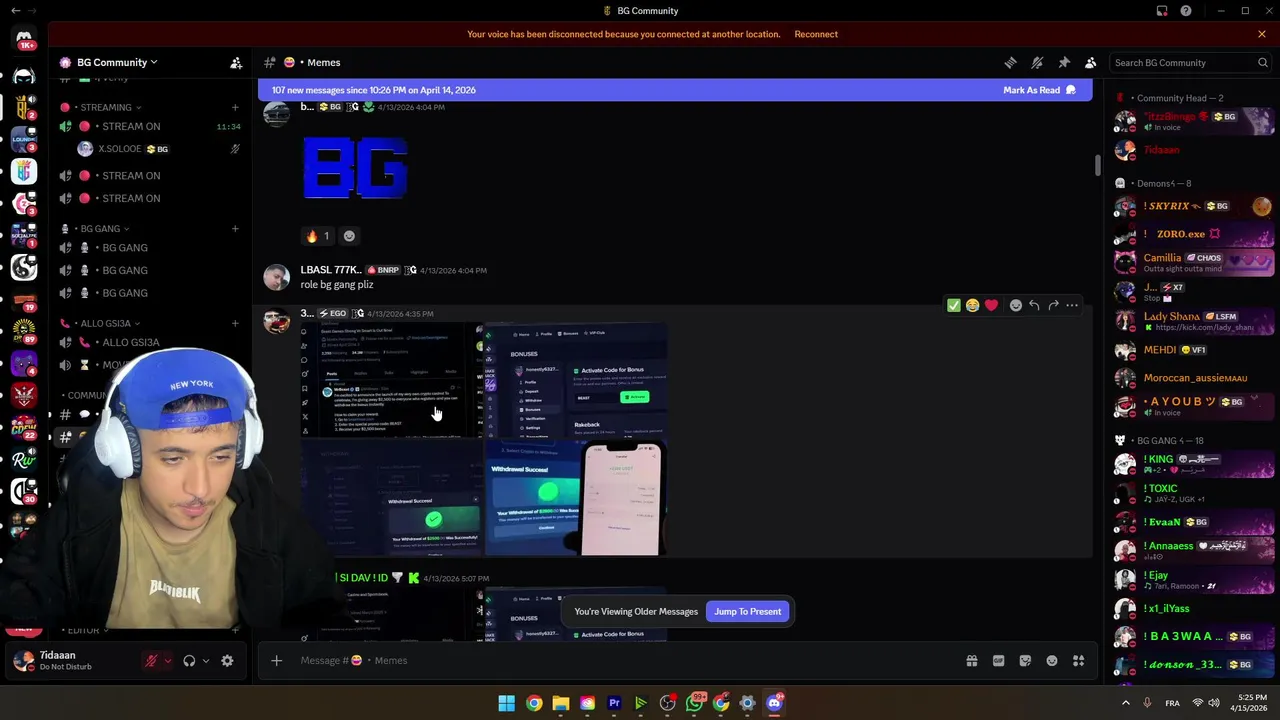1280x720 pixels.
Task: Open headphone output options arrow
Action: 205,660
